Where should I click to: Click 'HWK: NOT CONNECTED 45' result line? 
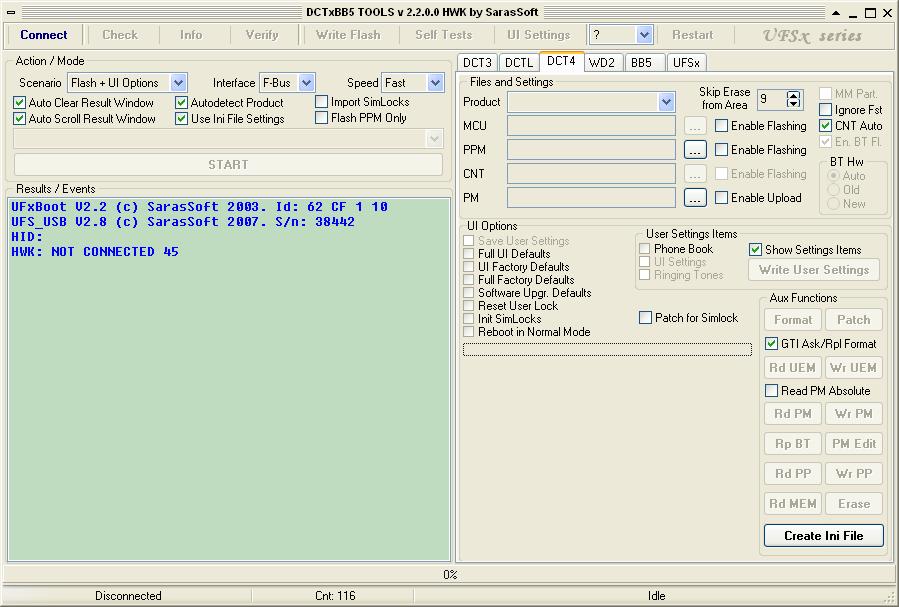95,252
